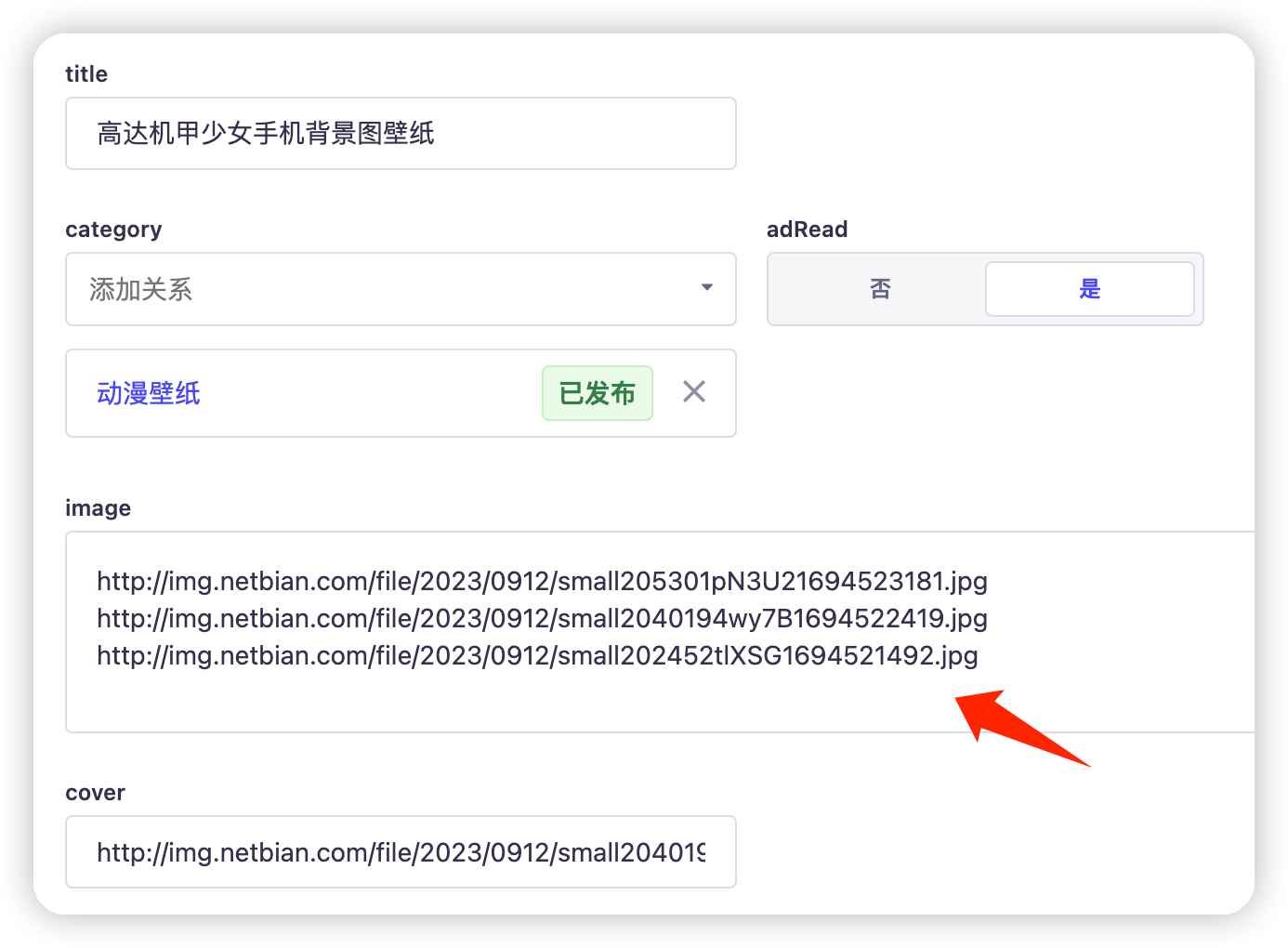The image size is (1288, 948).
Task: Click the cover field label
Action: click(x=95, y=793)
